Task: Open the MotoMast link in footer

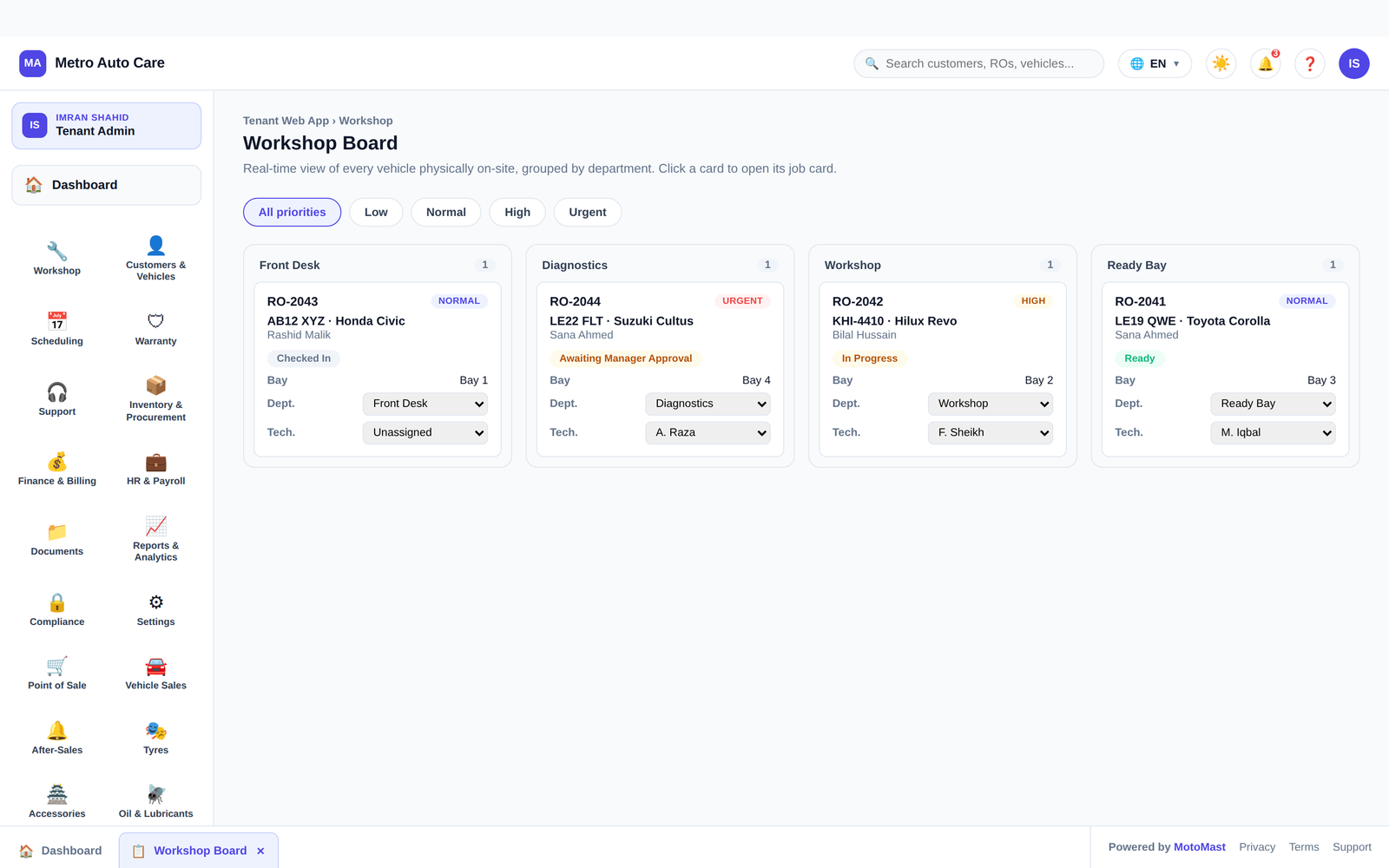Action: 1200,847
